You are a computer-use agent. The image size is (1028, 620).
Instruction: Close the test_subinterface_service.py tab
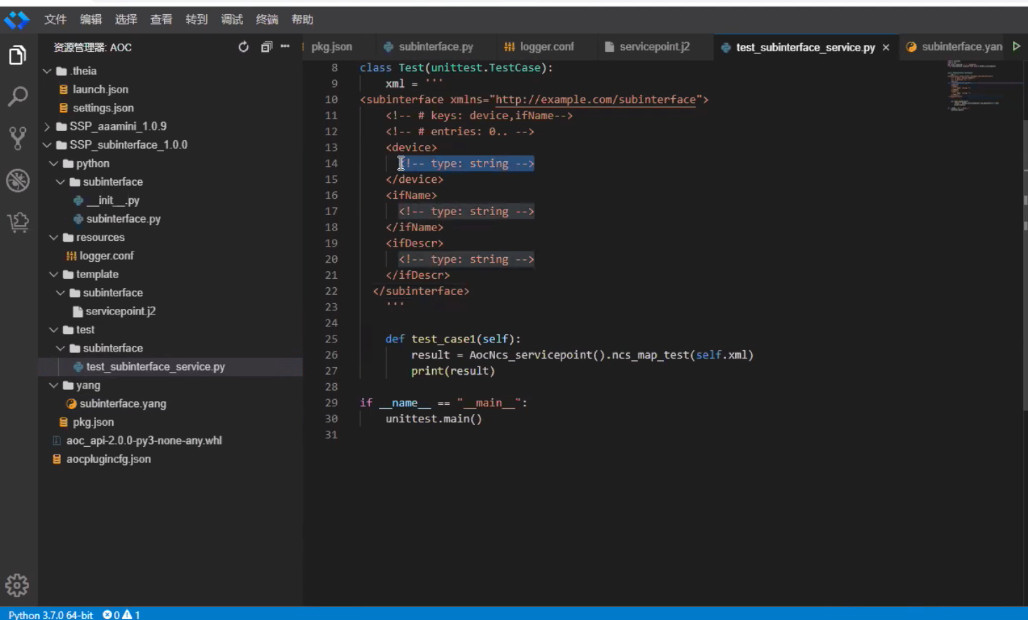(886, 47)
